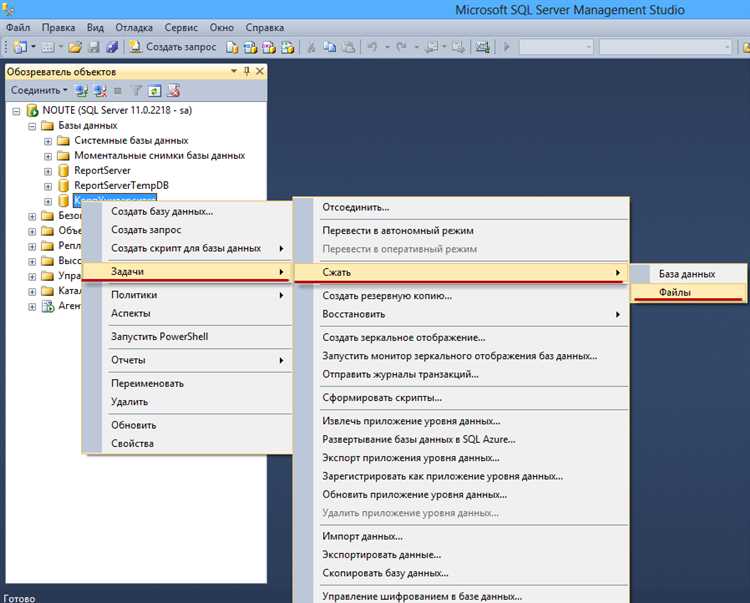Select Отсоединить... from the tasks submenu
This screenshot has height=603, width=750.
click(356, 207)
